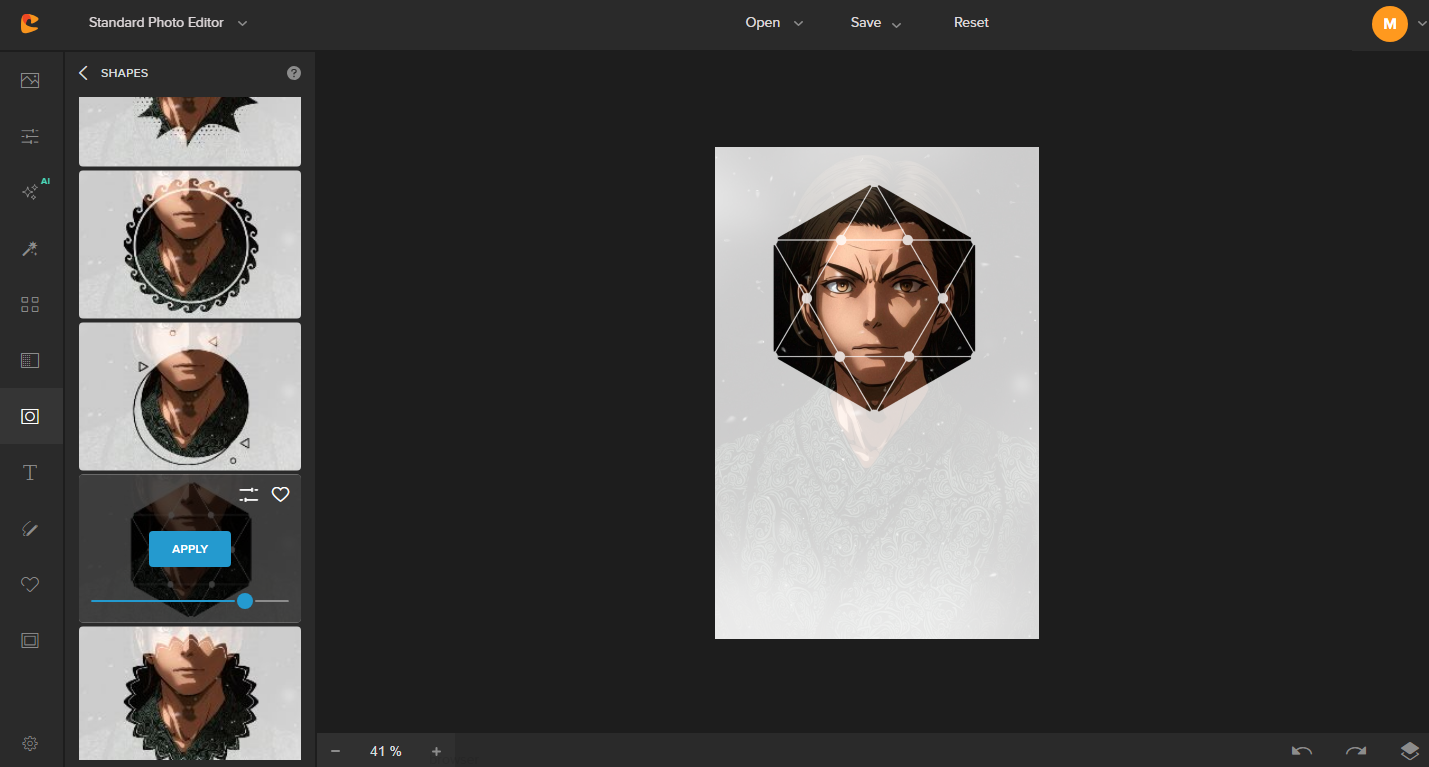The height and width of the screenshot is (767, 1429).
Task: Select the Edit adjustments sliders icon
Action: point(30,136)
